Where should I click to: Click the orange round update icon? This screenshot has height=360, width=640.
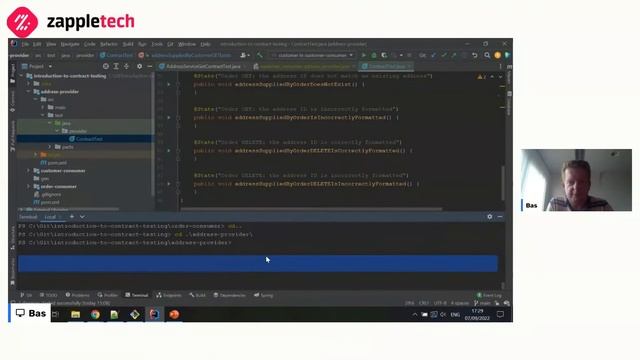(x=497, y=55)
